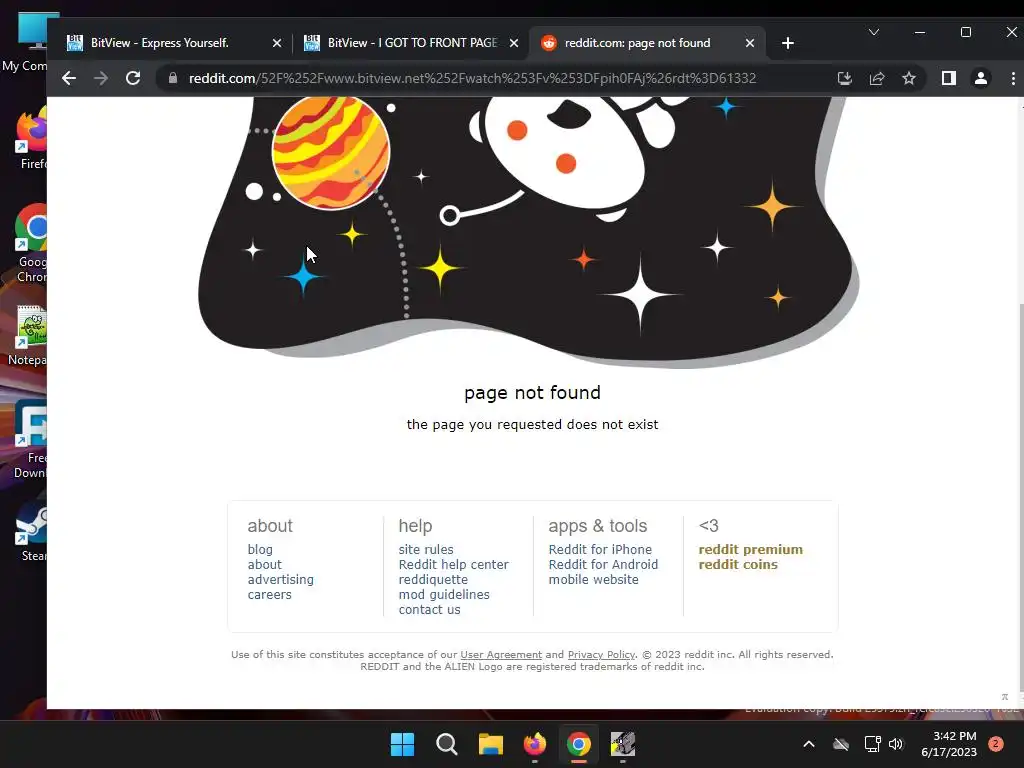Go back to the previous page
The width and height of the screenshot is (1024, 768).
[x=69, y=78]
